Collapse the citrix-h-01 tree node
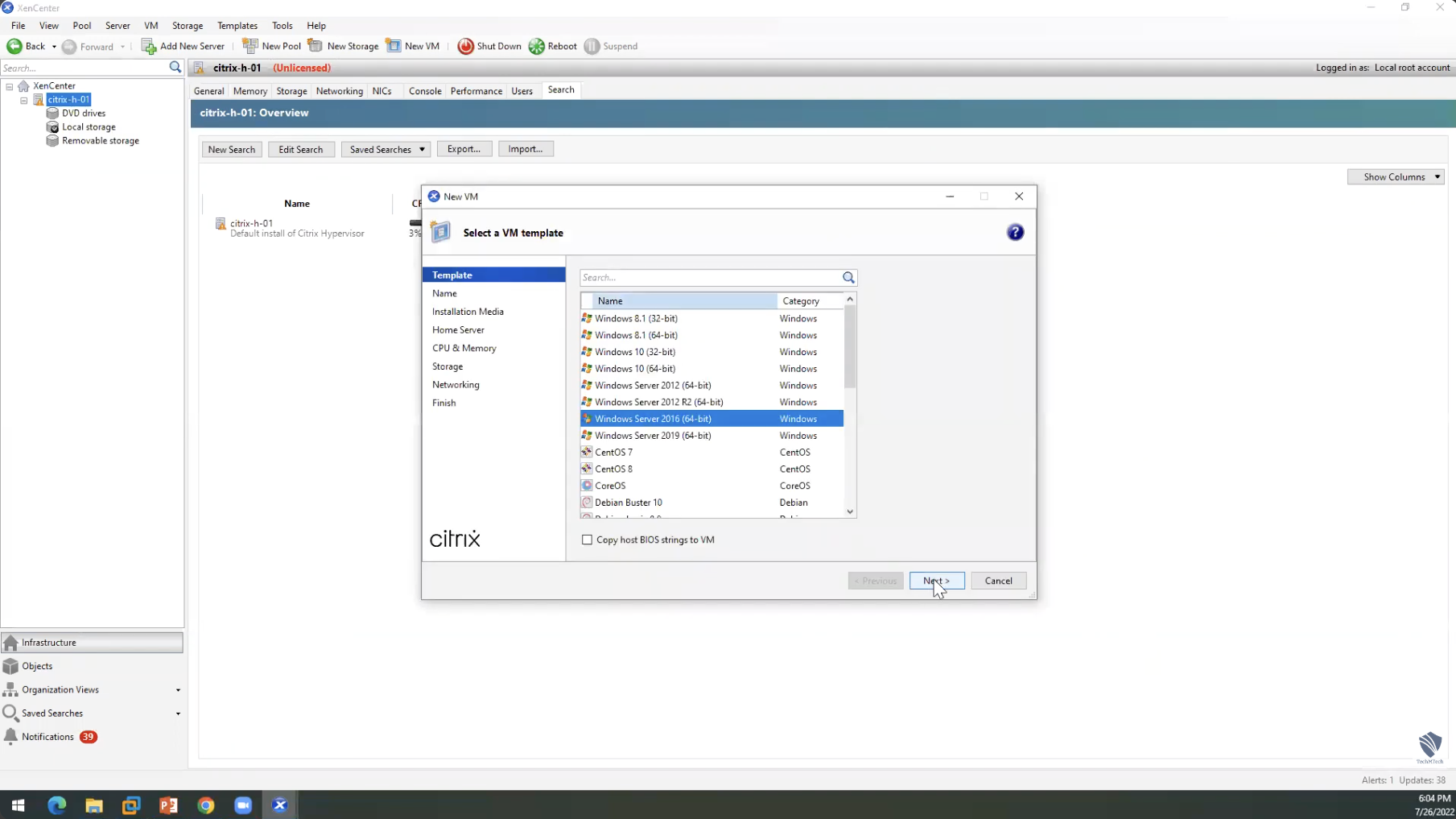 pyautogui.click(x=24, y=101)
